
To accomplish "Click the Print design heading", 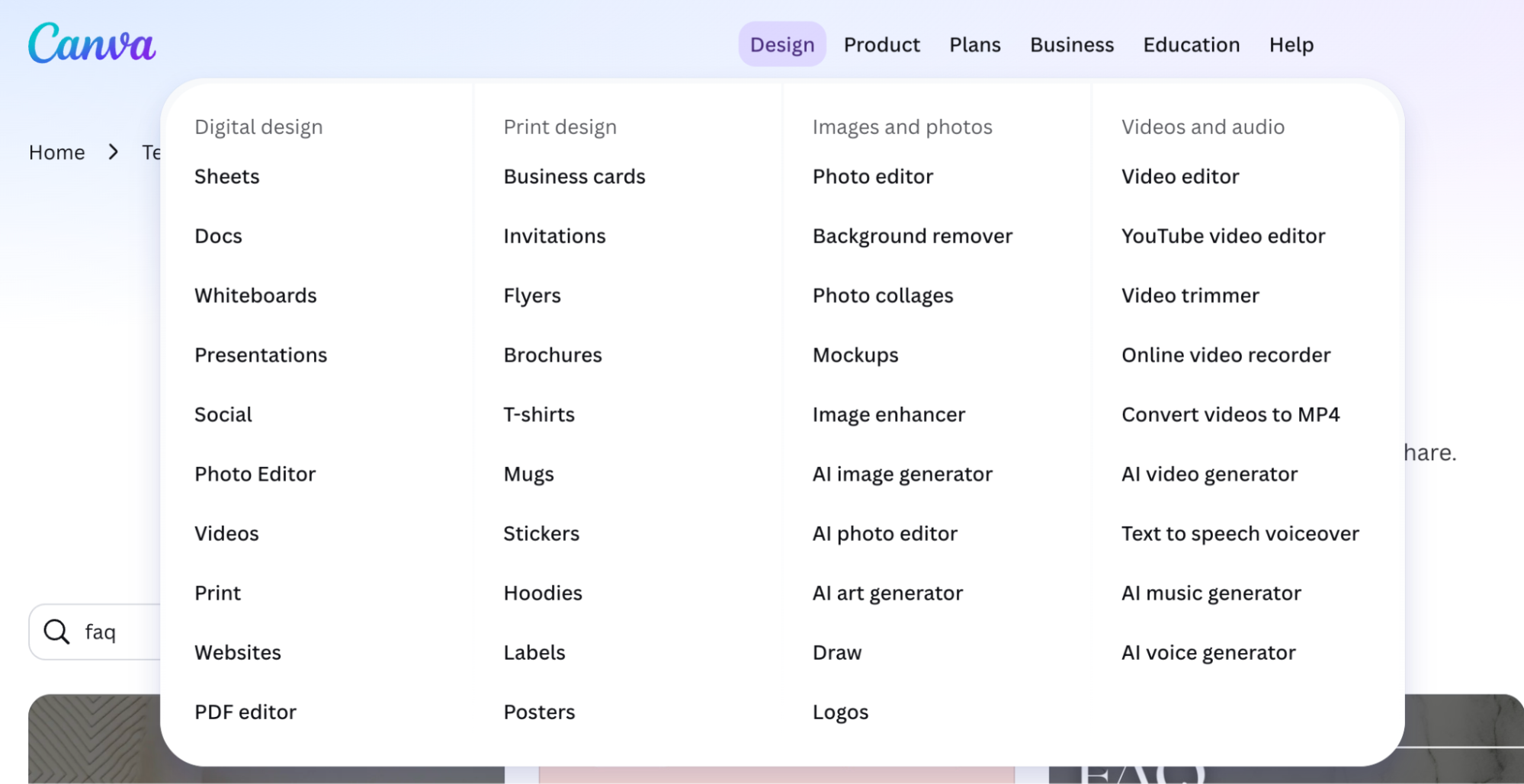I will click(x=560, y=127).
